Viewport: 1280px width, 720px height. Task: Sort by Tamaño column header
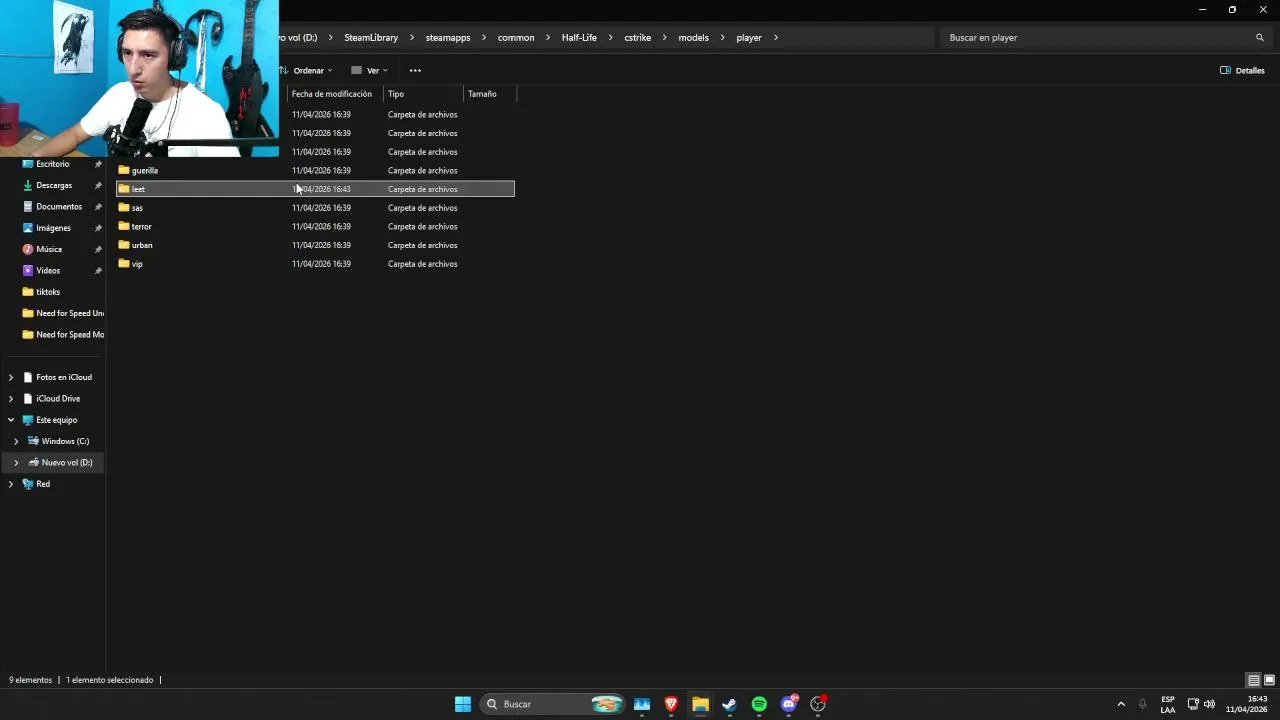pos(490,94)
